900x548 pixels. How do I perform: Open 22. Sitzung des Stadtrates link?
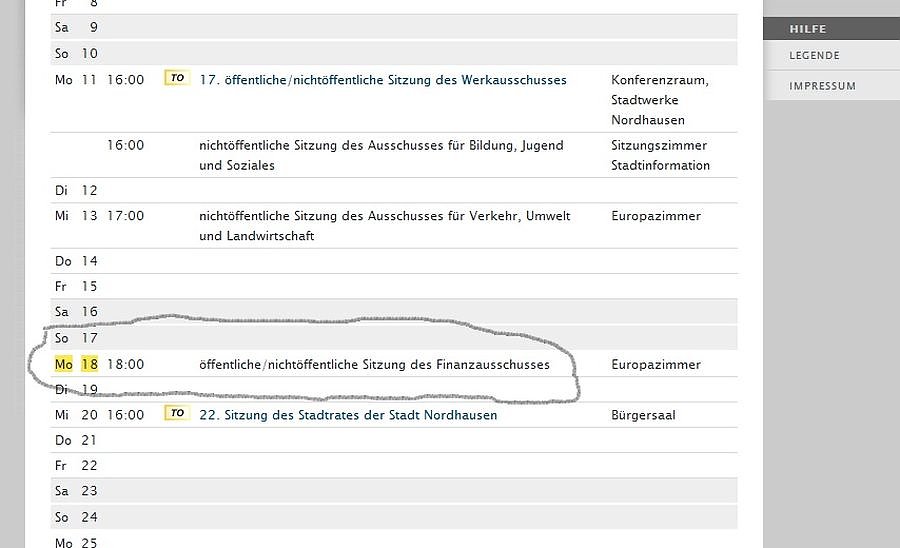pyautogui.click(x=348, y=415)
